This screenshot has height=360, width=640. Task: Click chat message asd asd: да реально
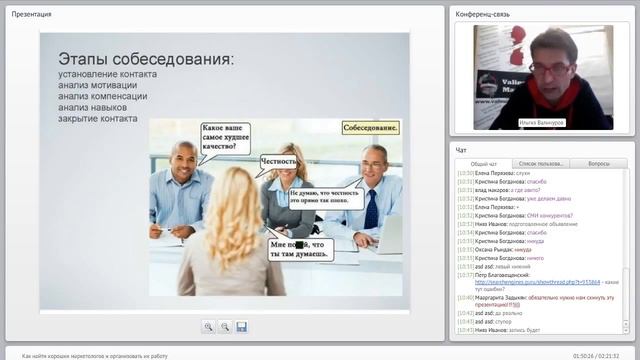click(x=490, y=313)
